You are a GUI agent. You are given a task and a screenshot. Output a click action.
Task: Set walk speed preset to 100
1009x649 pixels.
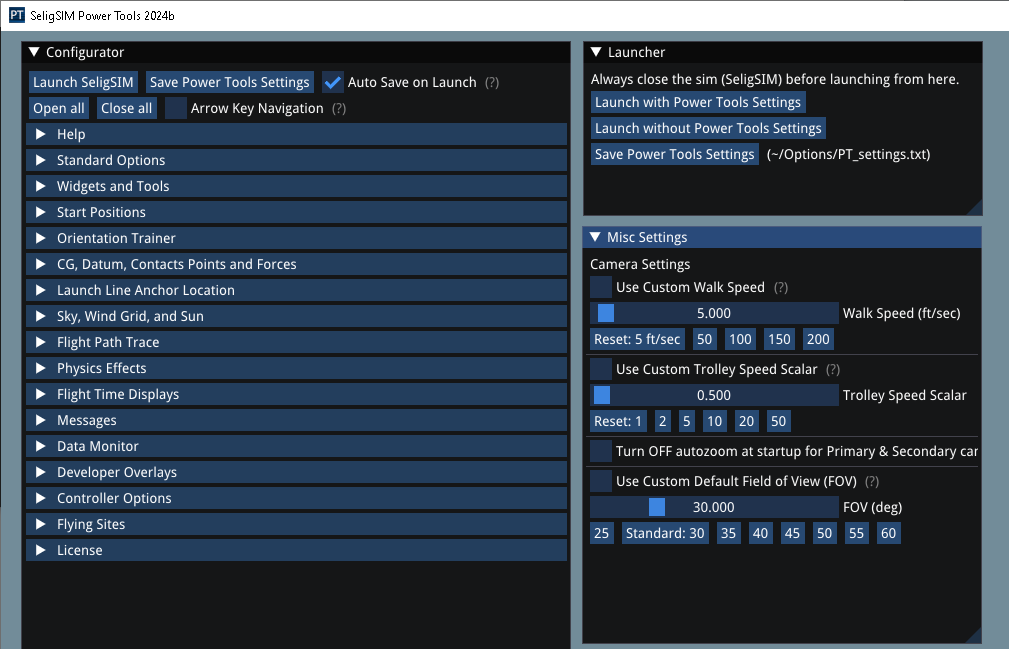pos(740,339)
